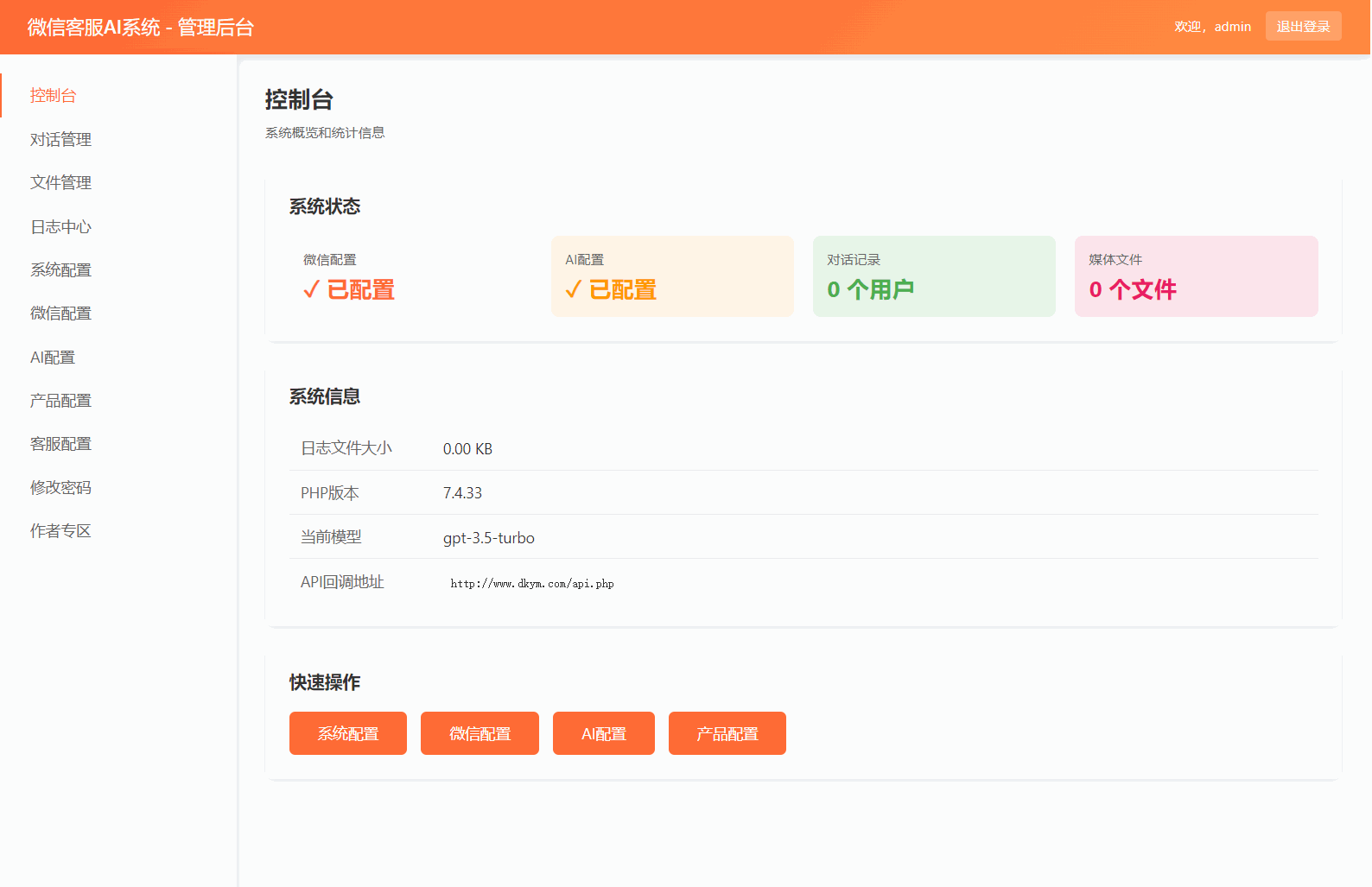Click the green 对话记录 status card
This screenshot has height=887, width=1372.
933,276
